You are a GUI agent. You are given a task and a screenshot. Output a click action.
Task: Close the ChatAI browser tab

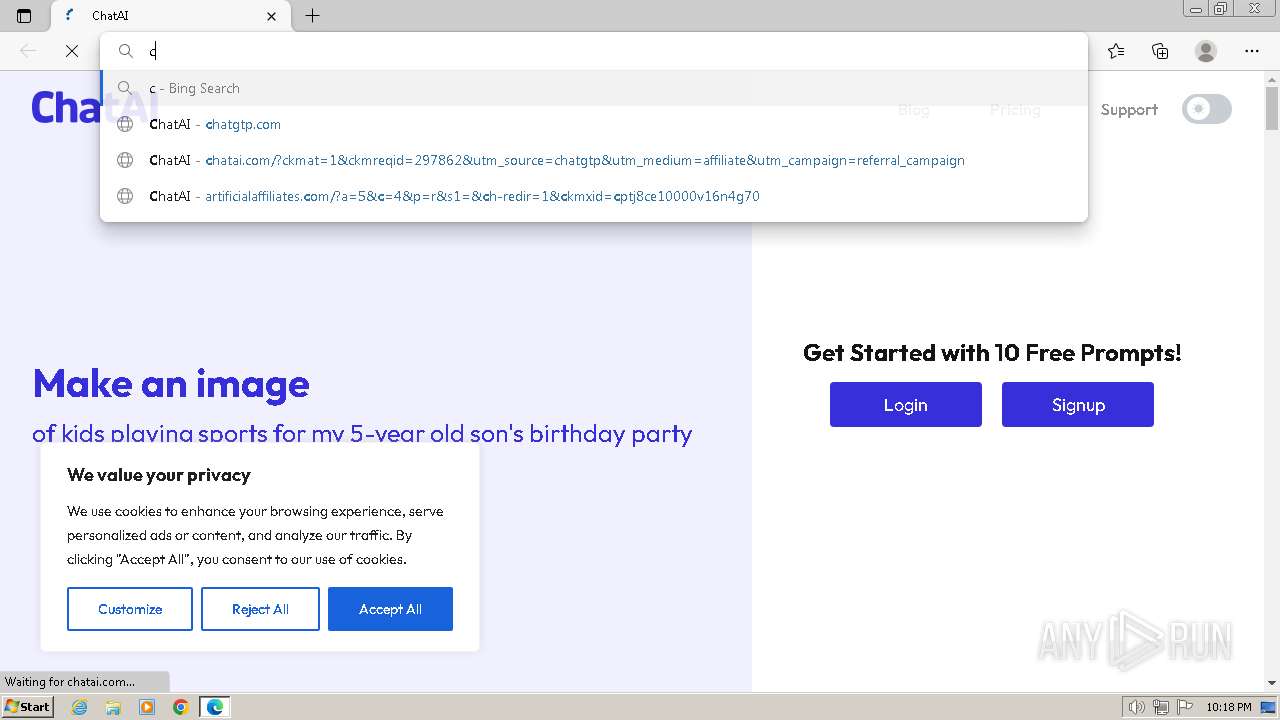point(272,16)
